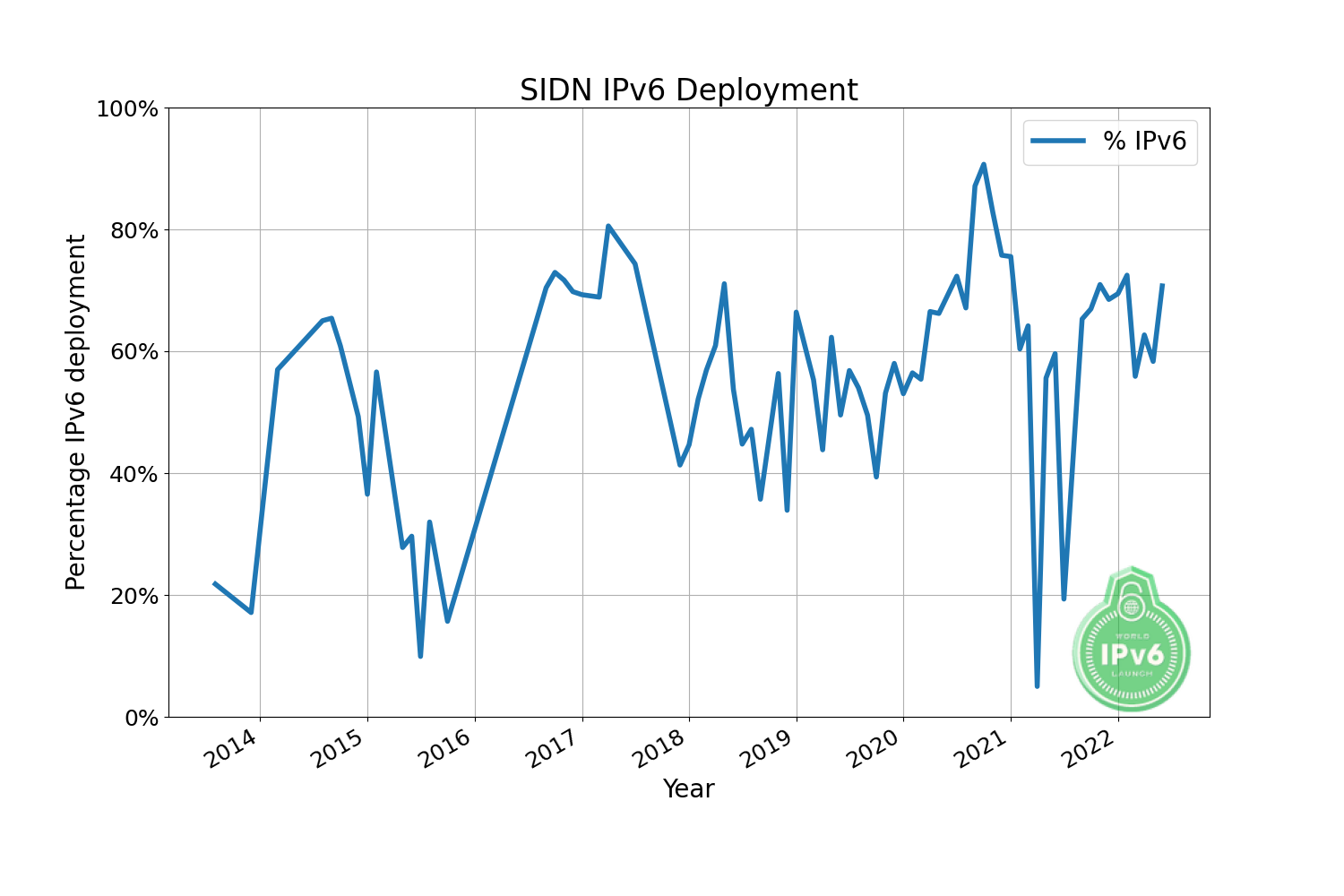
Task: Click the blue line sample in the legend
Action: pyautogui.click(x=1057, y=141)
